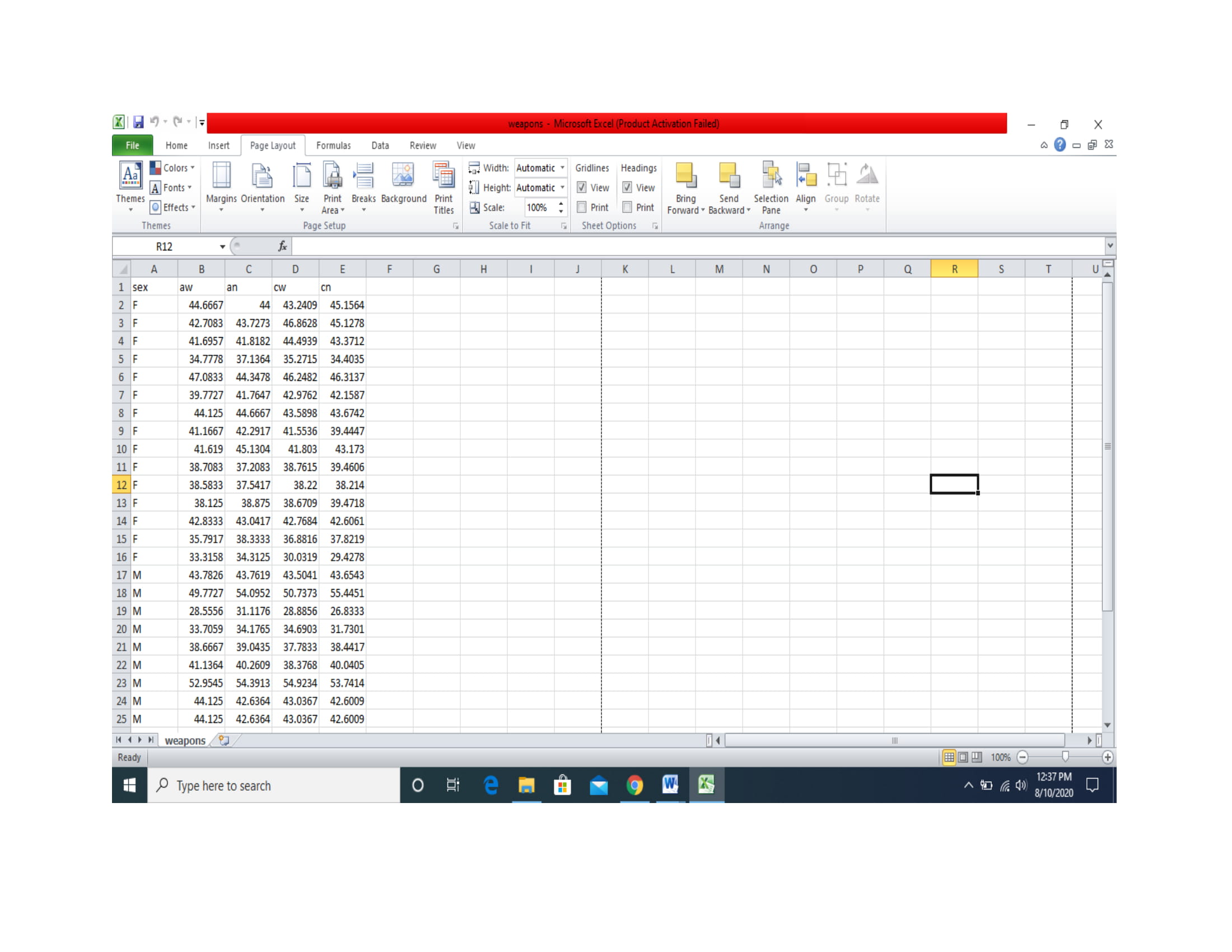Open the Width Automatic dropdown
Image resolution: width=1232 pixels, height=952 pixels.
coord(562,167)
